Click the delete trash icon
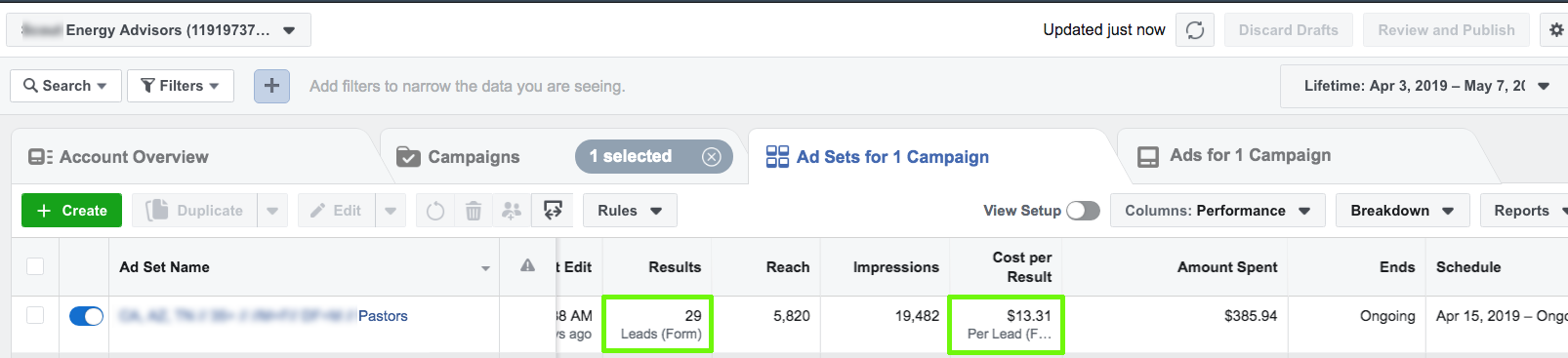Image resolution: width=1568 pixels, height=358 pixels. pos(474,211)
